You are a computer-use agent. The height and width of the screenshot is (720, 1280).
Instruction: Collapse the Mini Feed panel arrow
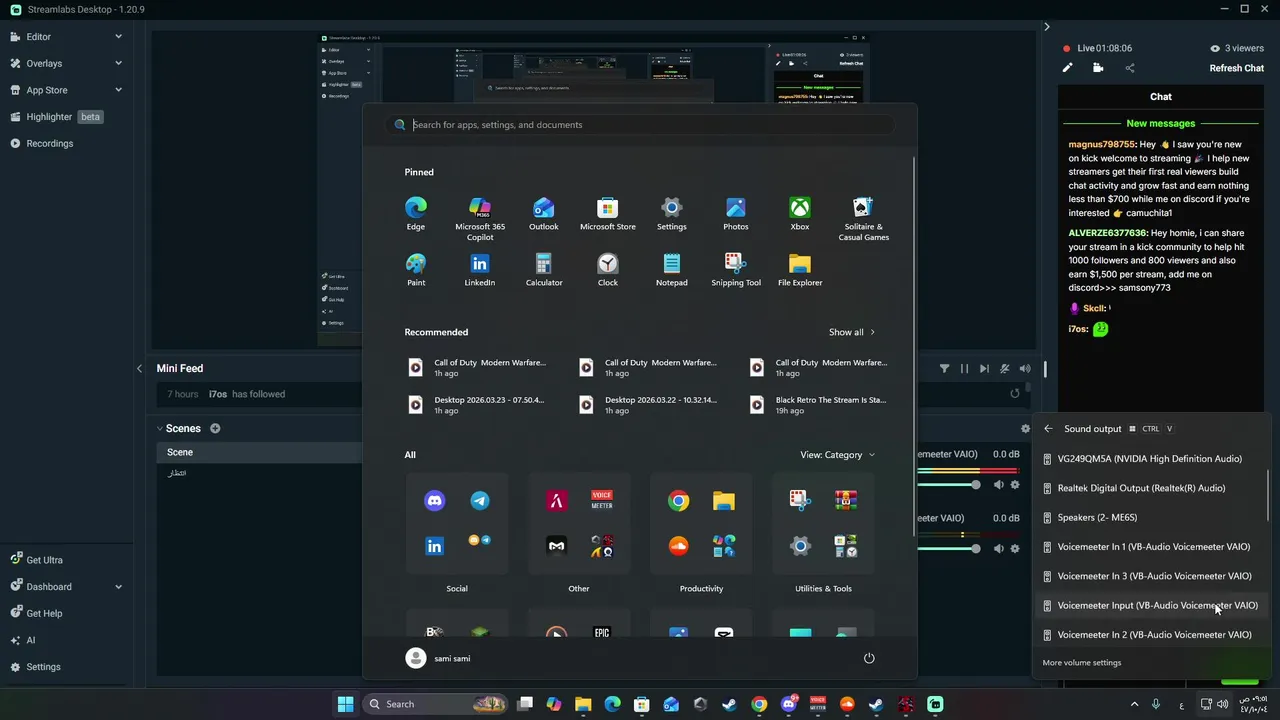point(139,368)
